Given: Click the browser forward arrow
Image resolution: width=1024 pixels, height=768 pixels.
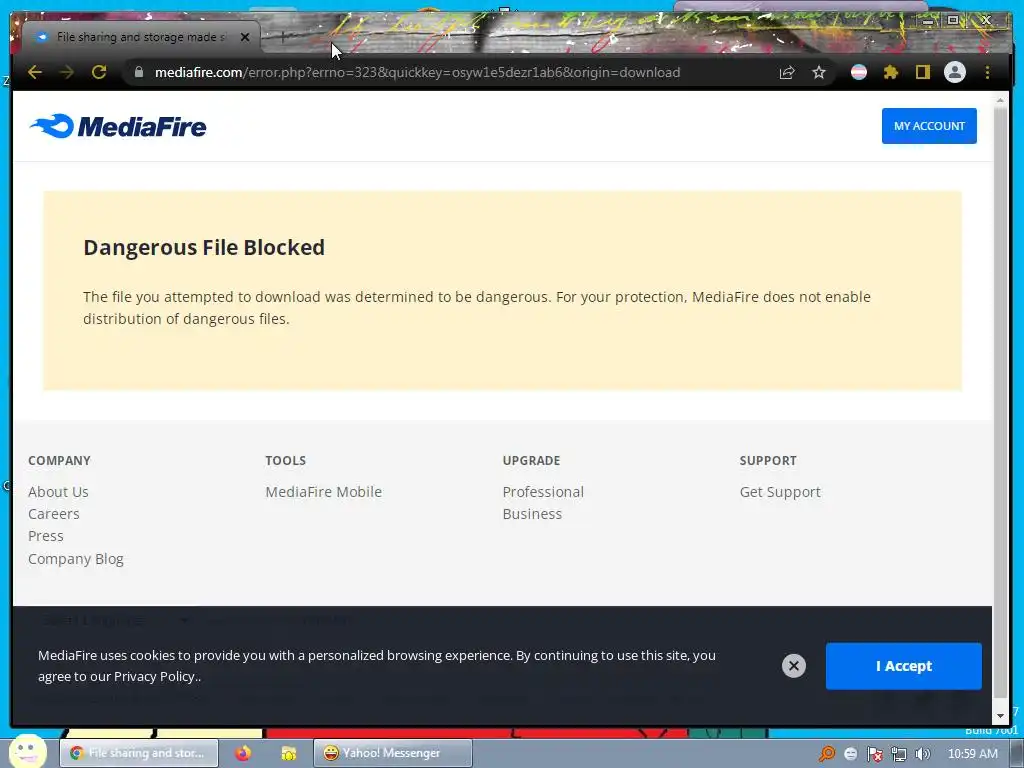Looking at the screenshot, I should point(67,72).
